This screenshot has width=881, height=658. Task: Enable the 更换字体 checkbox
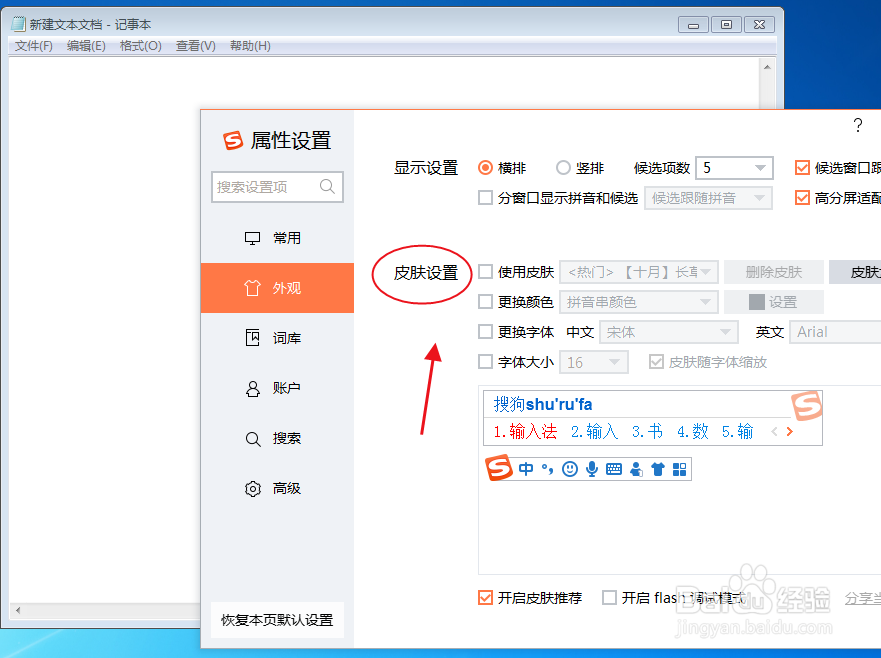click(x=485, y=332)
